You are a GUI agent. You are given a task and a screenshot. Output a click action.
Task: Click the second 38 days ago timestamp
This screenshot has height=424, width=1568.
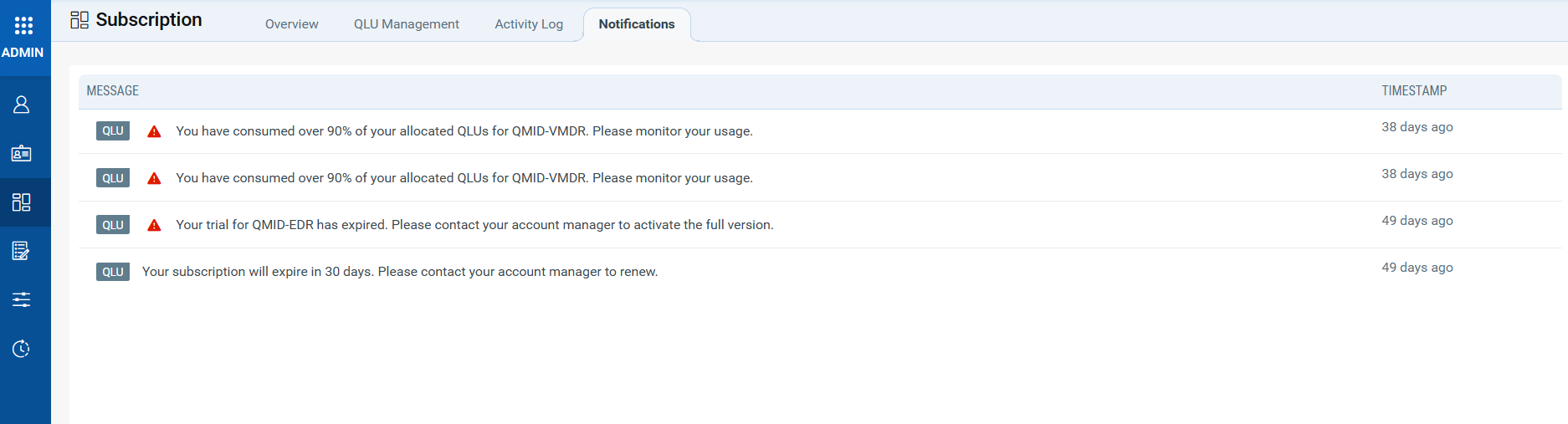[x=1417, y=174]
